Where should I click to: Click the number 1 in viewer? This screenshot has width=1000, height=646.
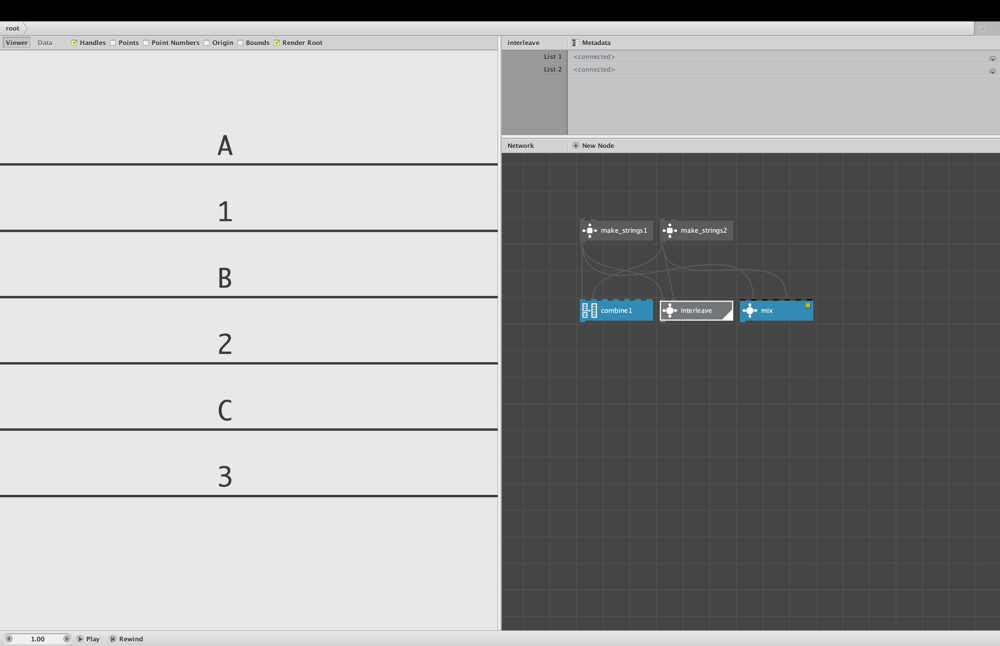pos(225,212)
